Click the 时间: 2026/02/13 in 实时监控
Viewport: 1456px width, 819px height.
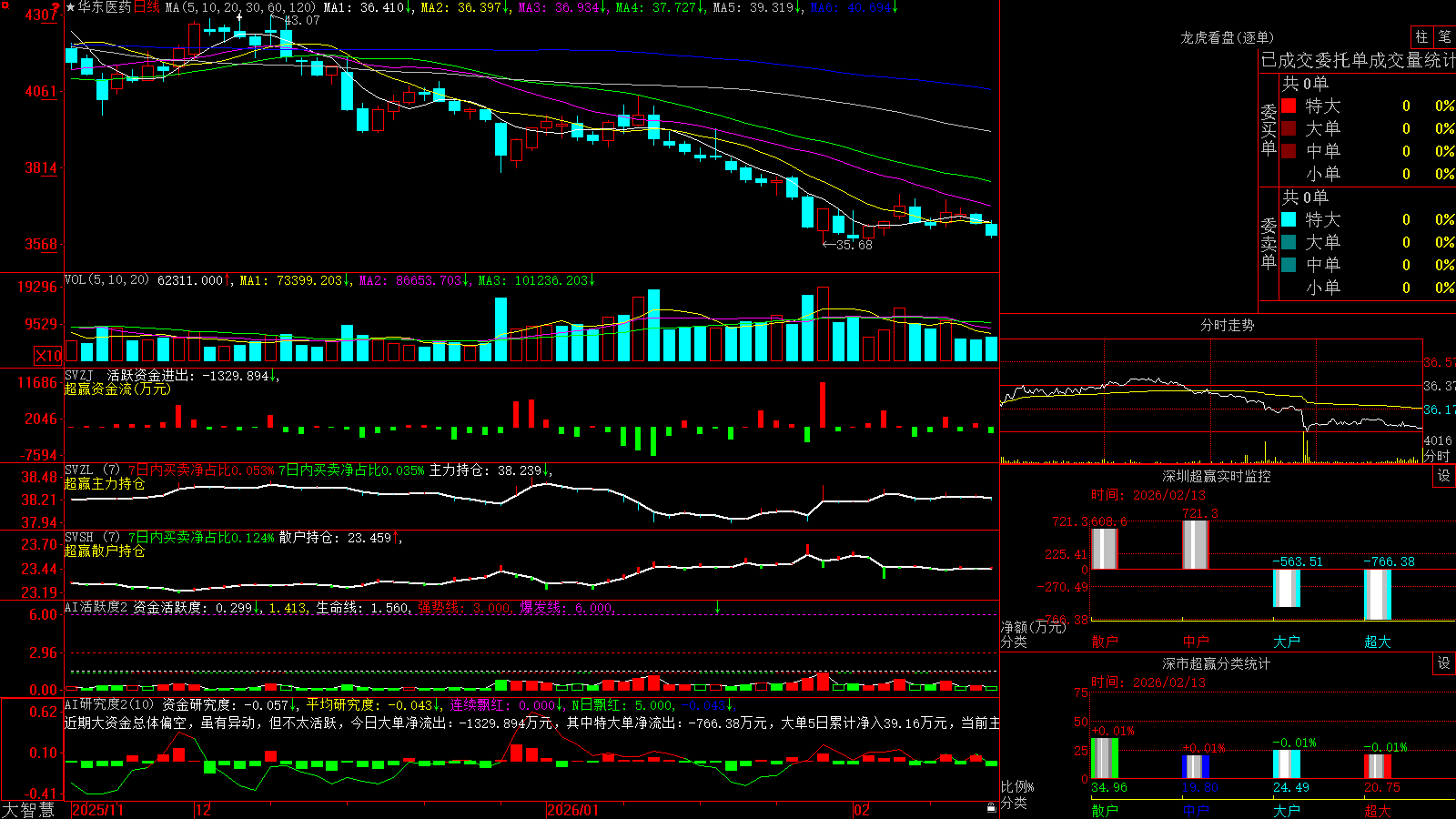pyautogui.click(x=1148, y=495)
